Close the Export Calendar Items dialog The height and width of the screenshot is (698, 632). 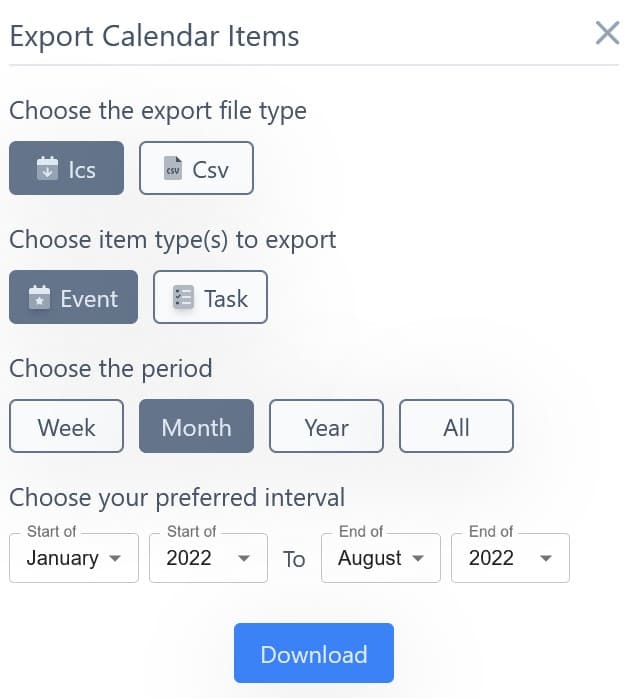click(x=608, y=33)
